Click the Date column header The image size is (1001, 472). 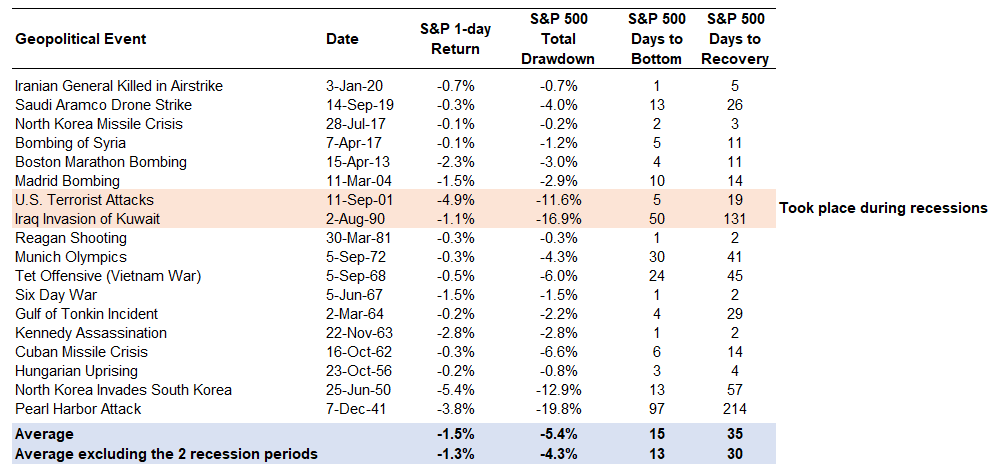tap(343, 39)
